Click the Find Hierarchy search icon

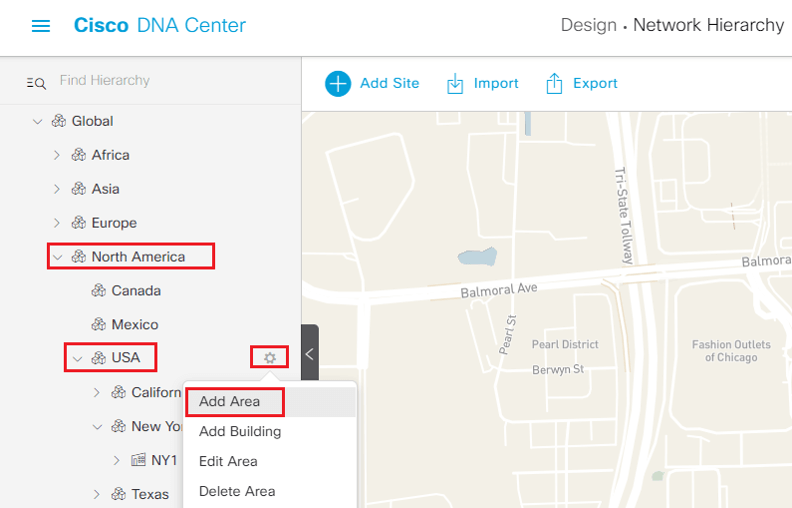click(36, 83)
